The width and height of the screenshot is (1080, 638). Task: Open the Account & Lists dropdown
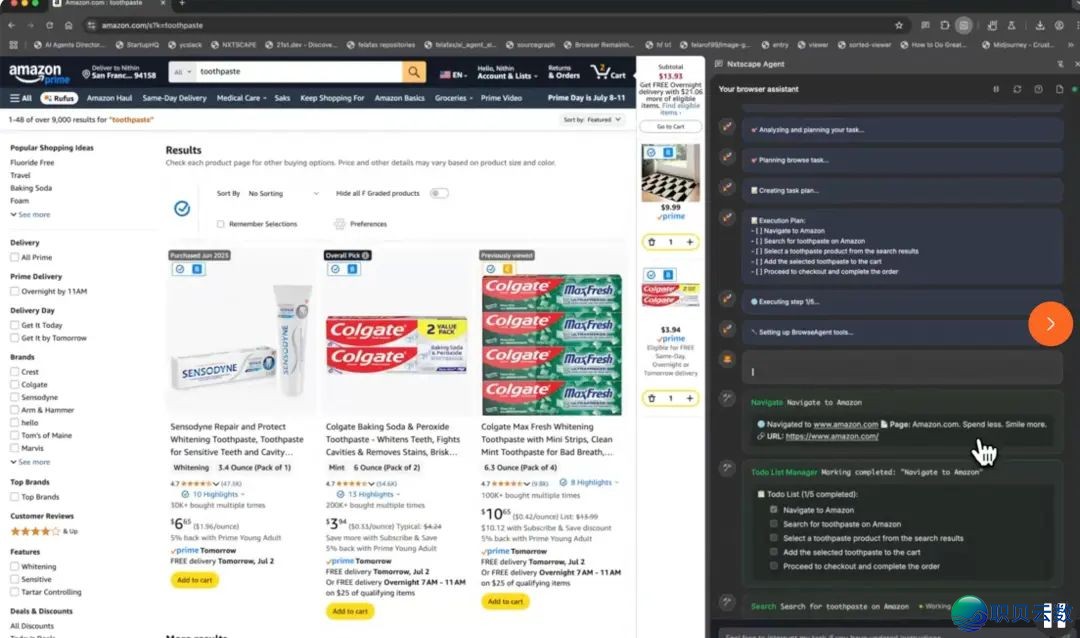[507, 72]
